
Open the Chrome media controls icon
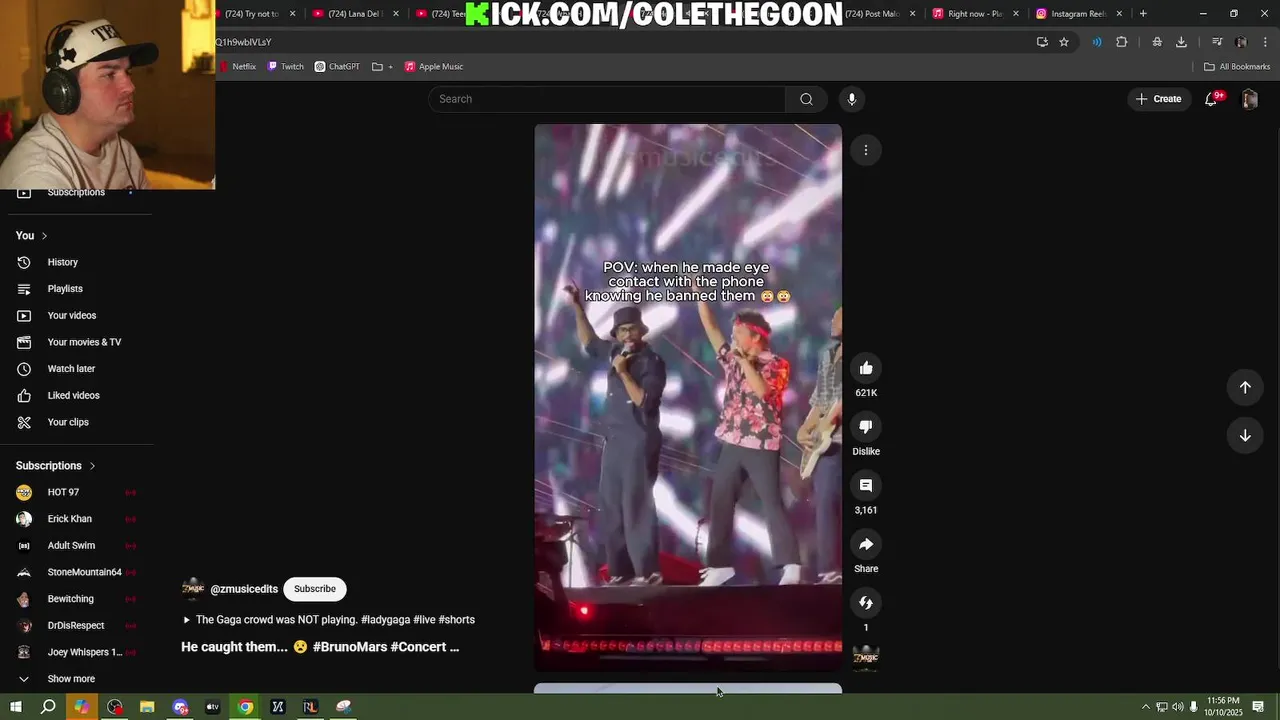tap(1217, 42)
